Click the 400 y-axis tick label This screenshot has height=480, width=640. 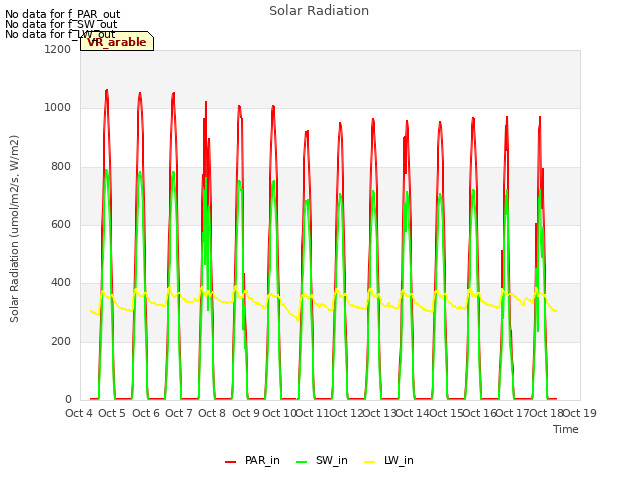61,283
